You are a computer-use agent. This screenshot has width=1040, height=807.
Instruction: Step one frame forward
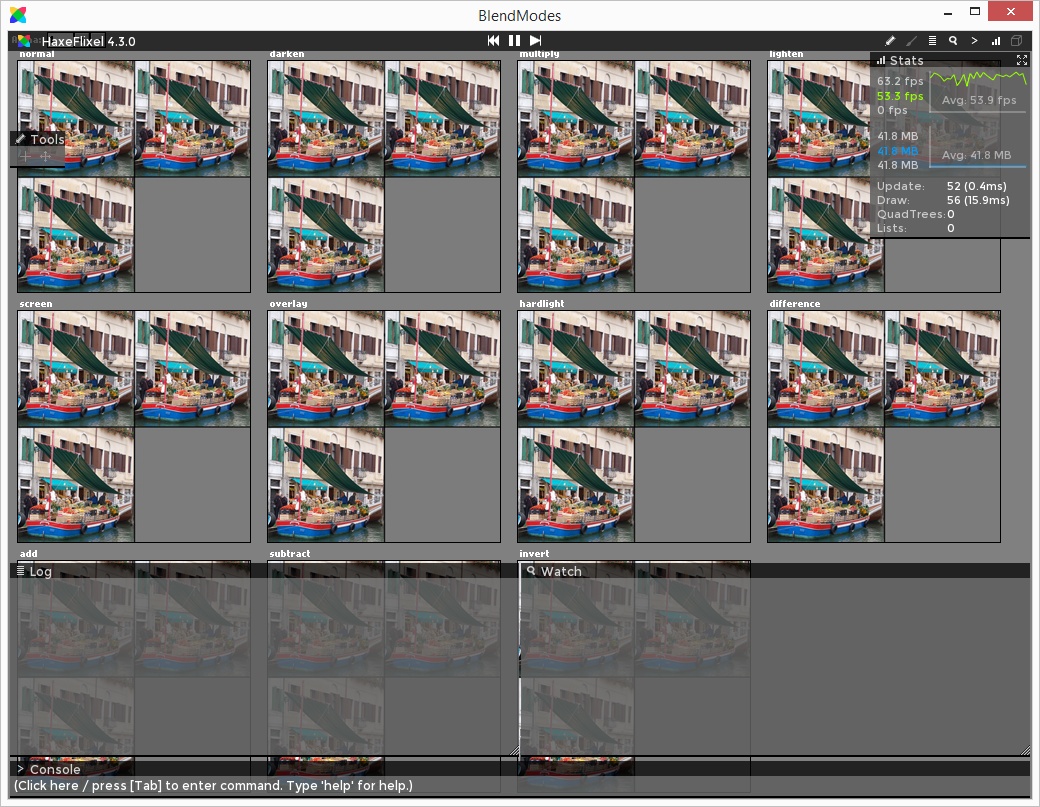(536, 41)
